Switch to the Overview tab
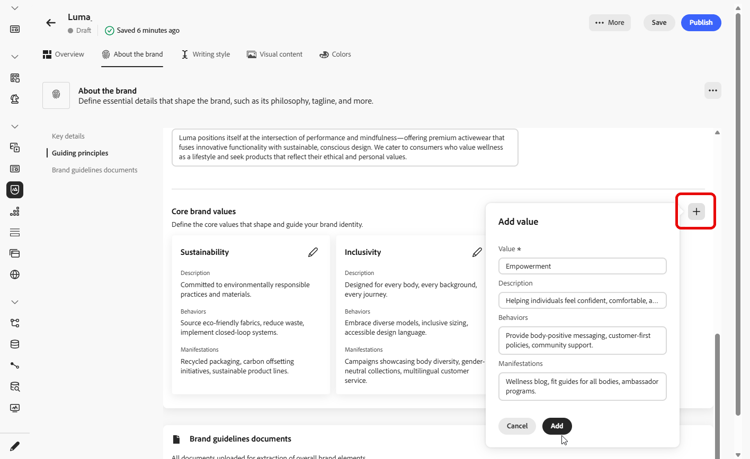The height and width of the screenshot is (459, 750). tap(63, 54)
